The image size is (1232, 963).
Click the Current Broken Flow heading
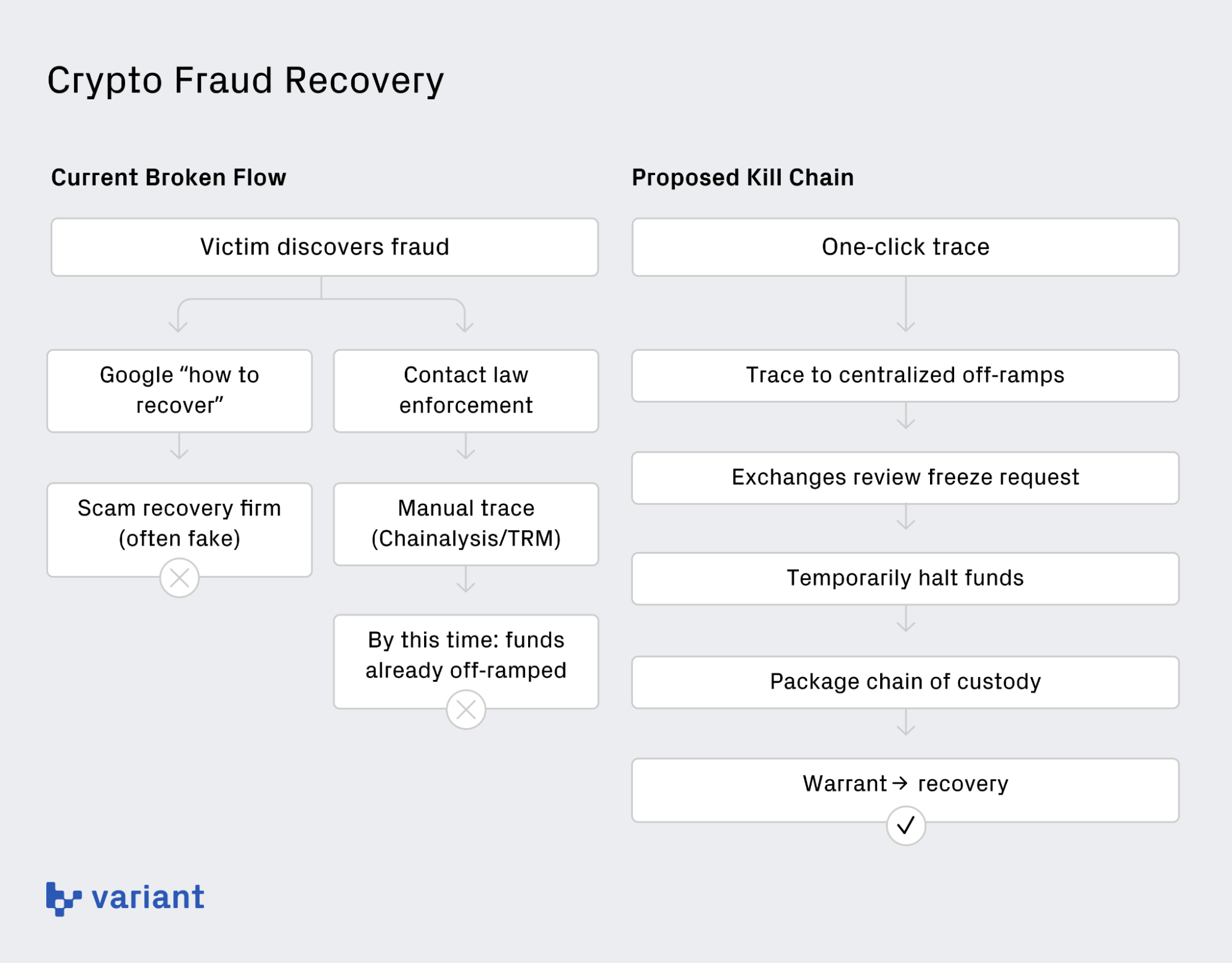pyautogui.click(x=169, y=178)
